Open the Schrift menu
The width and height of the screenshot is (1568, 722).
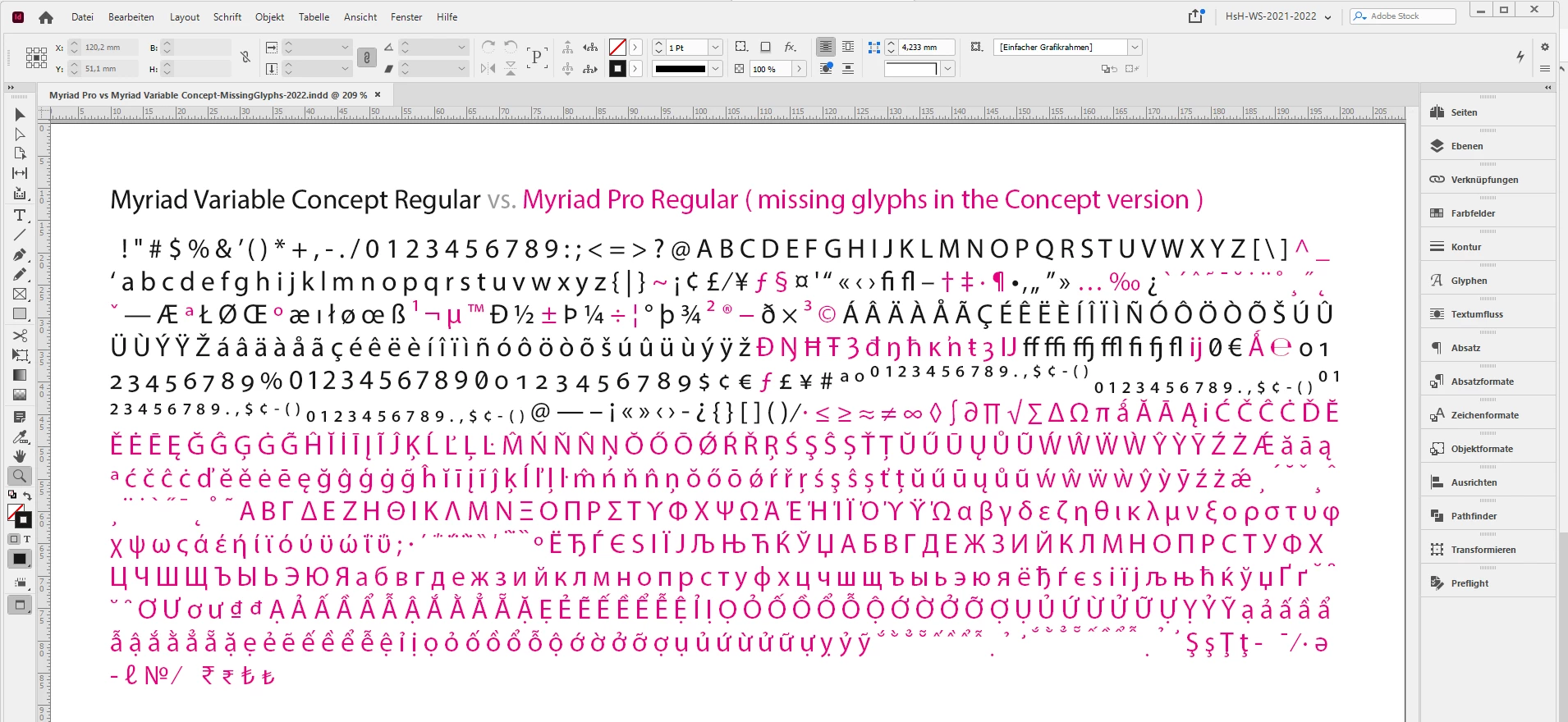click(x=227, y=17)
